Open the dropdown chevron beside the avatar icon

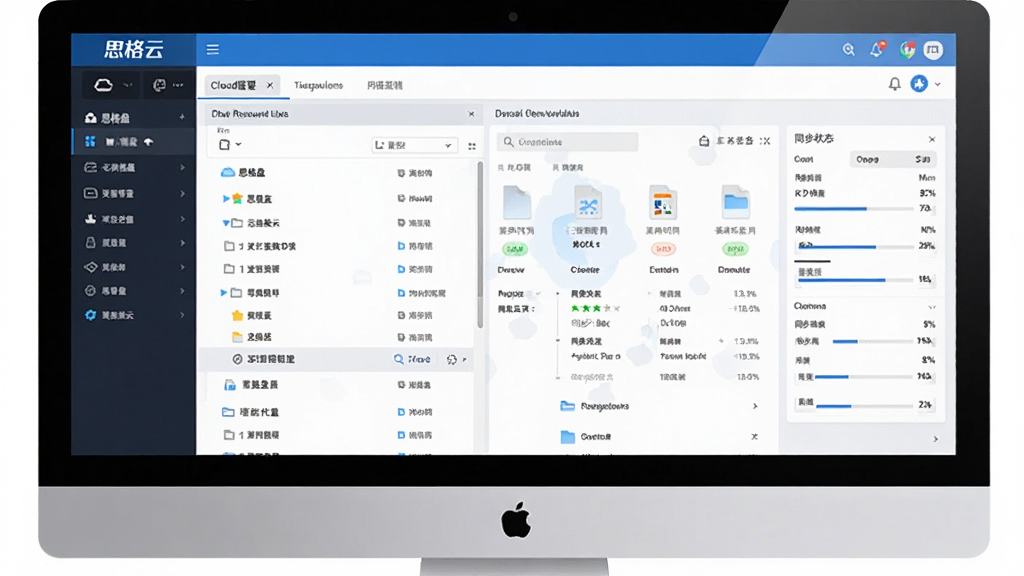pos(938,84)
